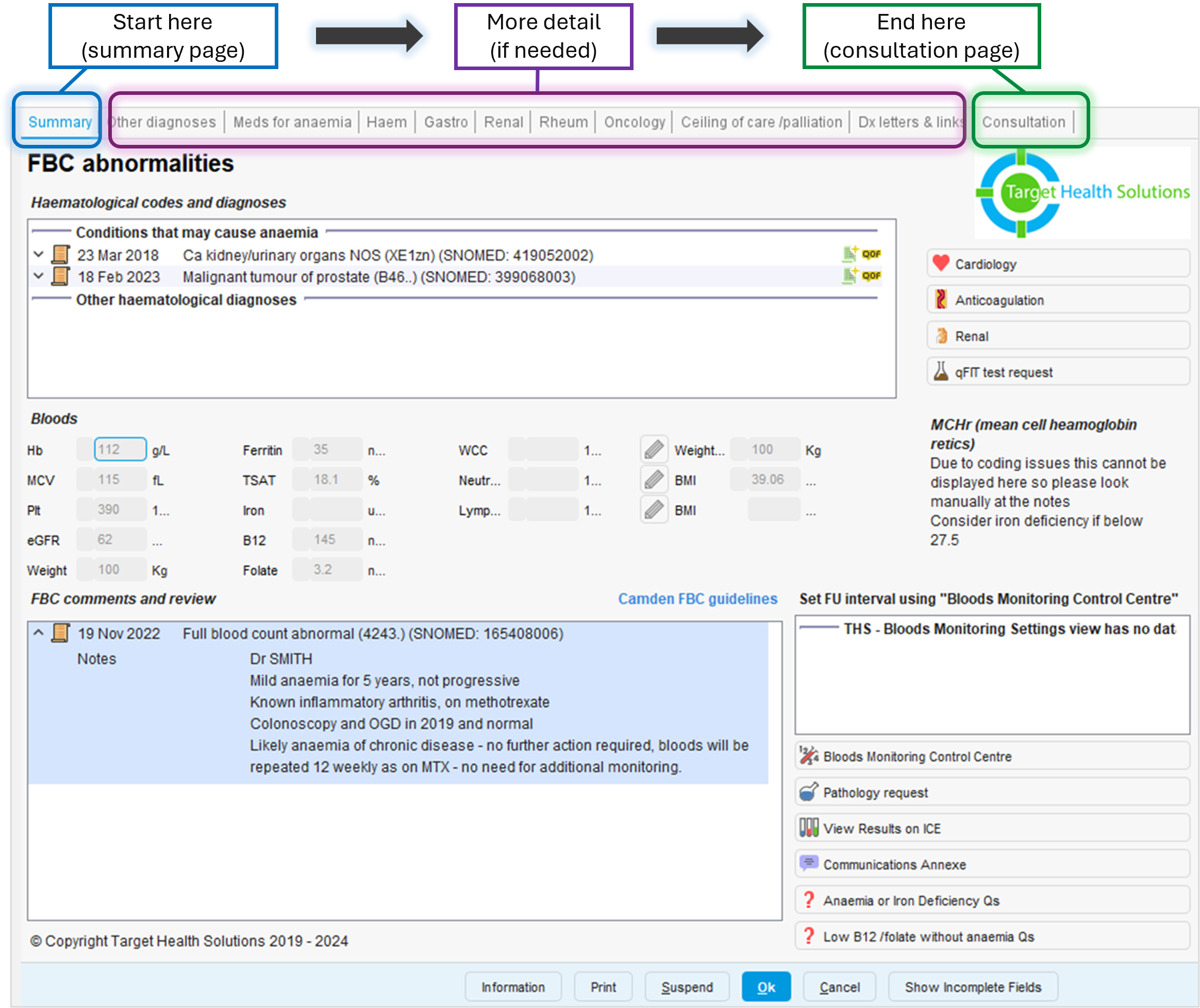Click the Renal kidney icon
This screenshot has height=1008, width=1200.
coord(941,336)
